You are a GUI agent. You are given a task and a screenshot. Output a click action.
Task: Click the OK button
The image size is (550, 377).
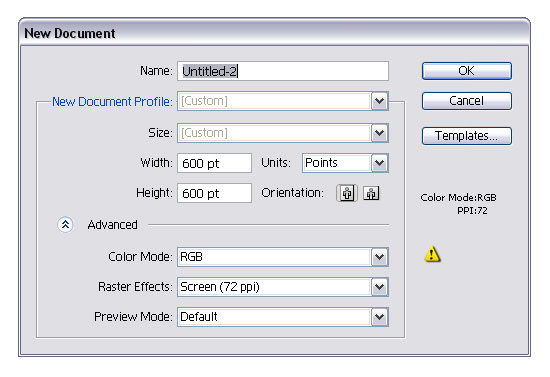(467, 71)
